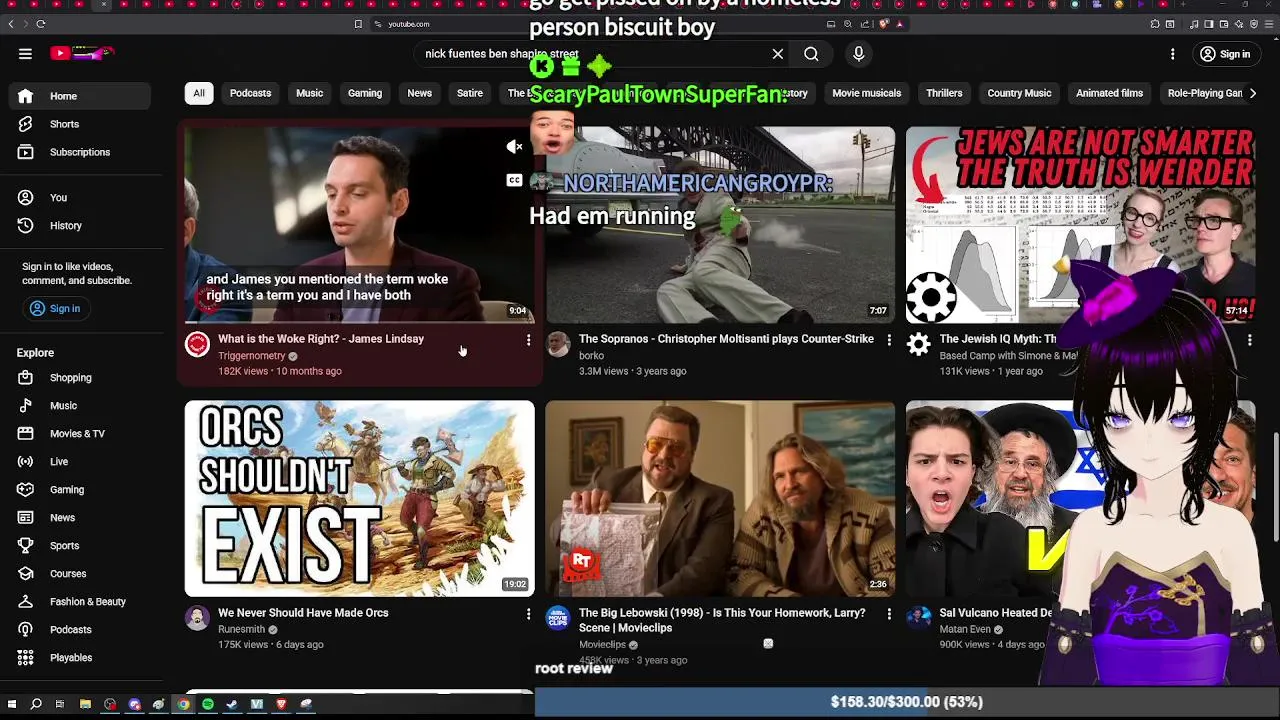Open Sports under Explore
Screen dimensions: 1280x720
pyautogui.click(x=82, y=546)
